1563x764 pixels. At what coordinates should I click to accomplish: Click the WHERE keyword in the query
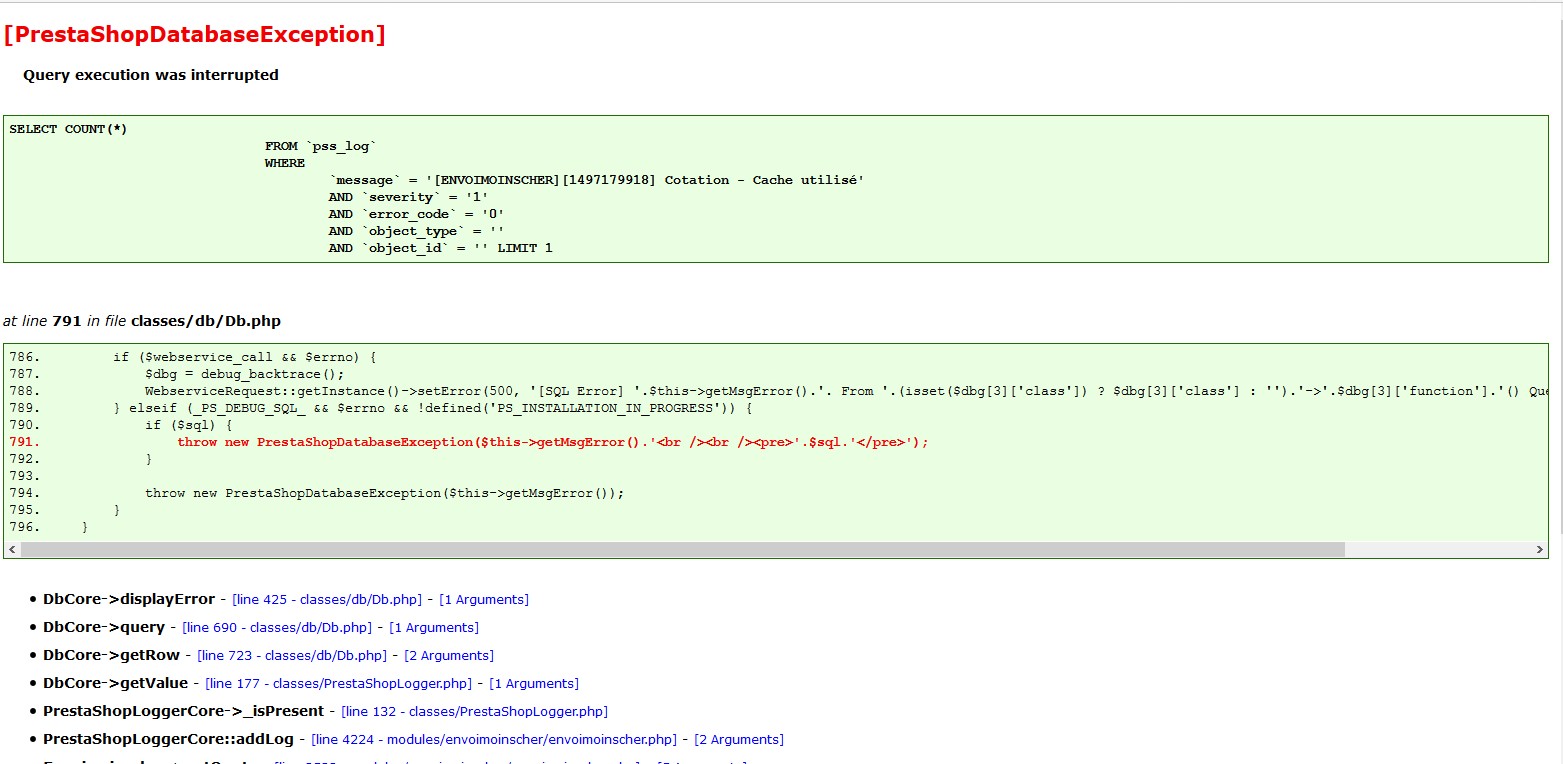coord(285,163)
